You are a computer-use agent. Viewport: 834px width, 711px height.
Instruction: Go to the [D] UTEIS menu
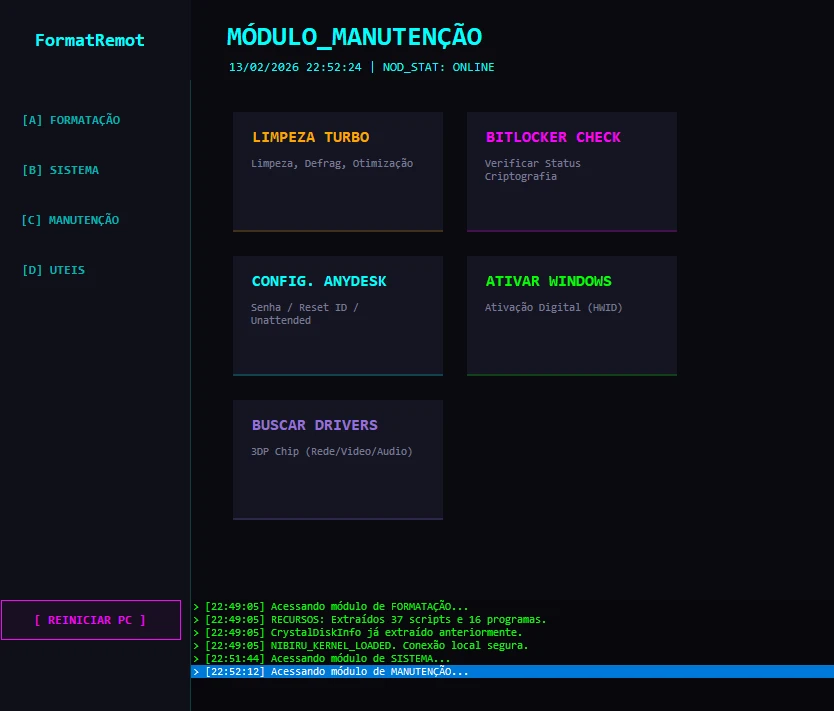53,270
